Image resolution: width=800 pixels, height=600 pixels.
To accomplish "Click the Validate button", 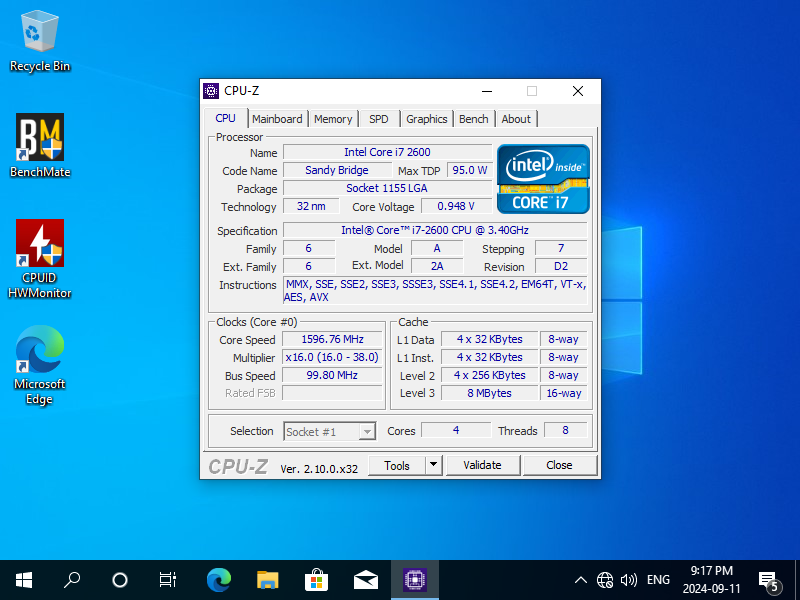I will (x=483, y=465).
